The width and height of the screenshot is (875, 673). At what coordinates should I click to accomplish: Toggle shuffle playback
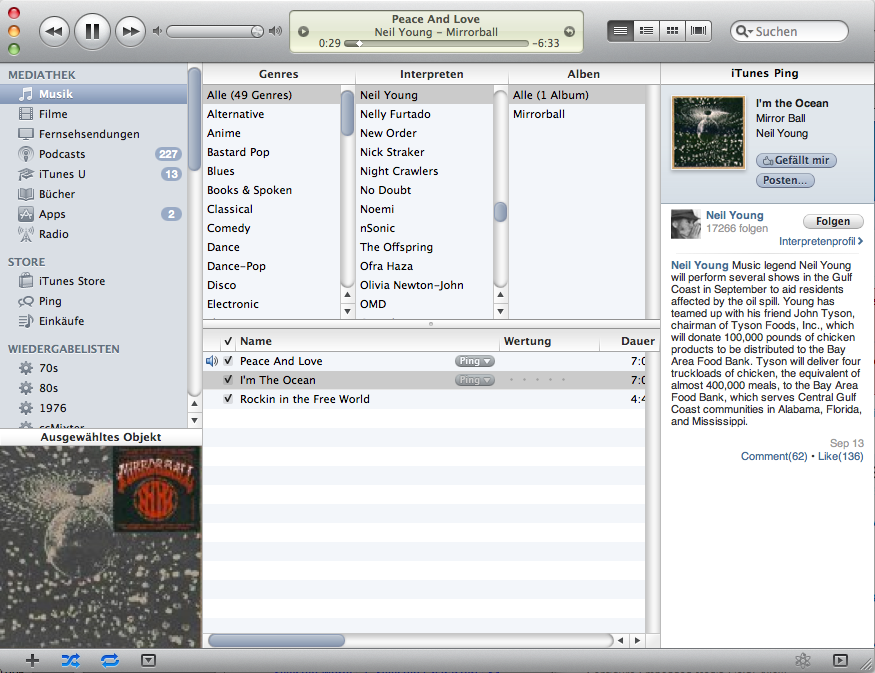[x=71, y=661]
